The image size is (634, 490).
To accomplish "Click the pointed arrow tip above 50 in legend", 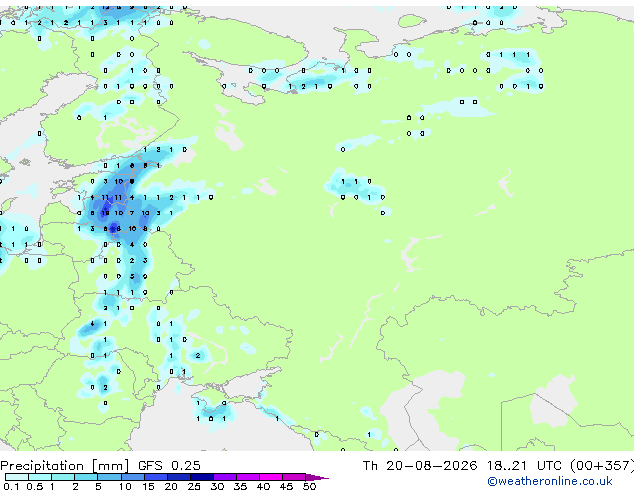I will coord(317,477).
